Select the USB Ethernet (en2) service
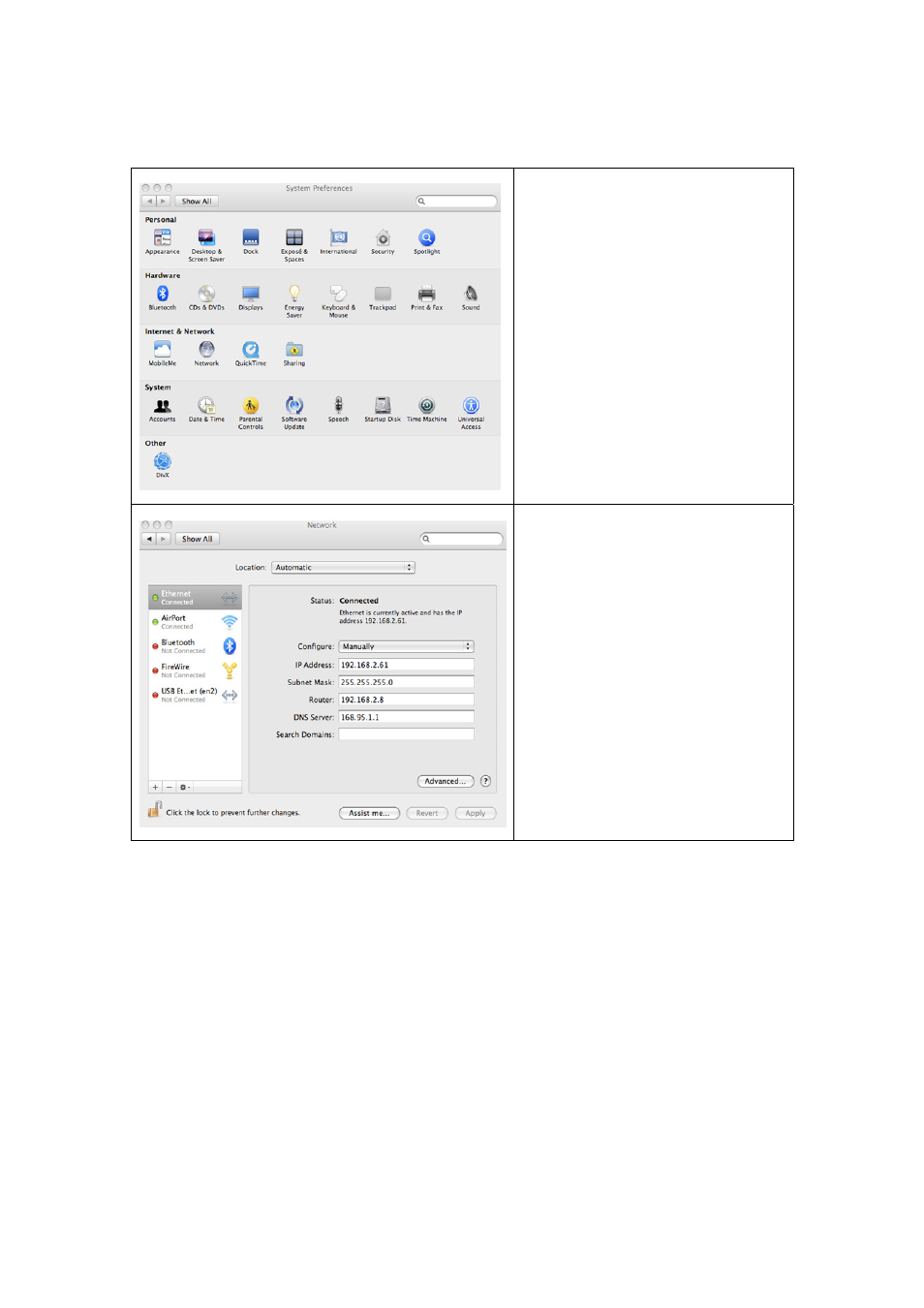Viewport: 924px width, 1308px height. (195, 695)
